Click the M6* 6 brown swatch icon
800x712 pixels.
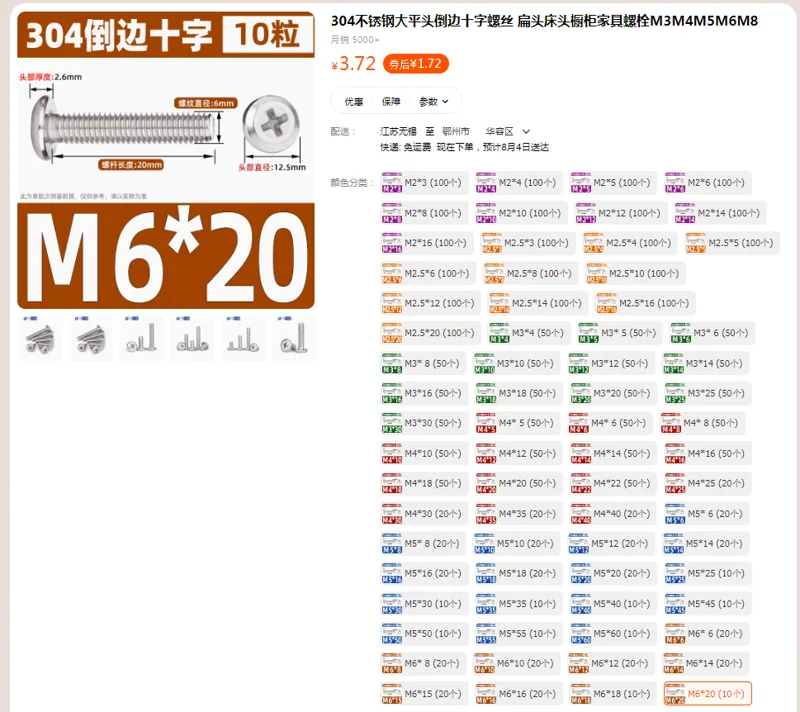675,633
